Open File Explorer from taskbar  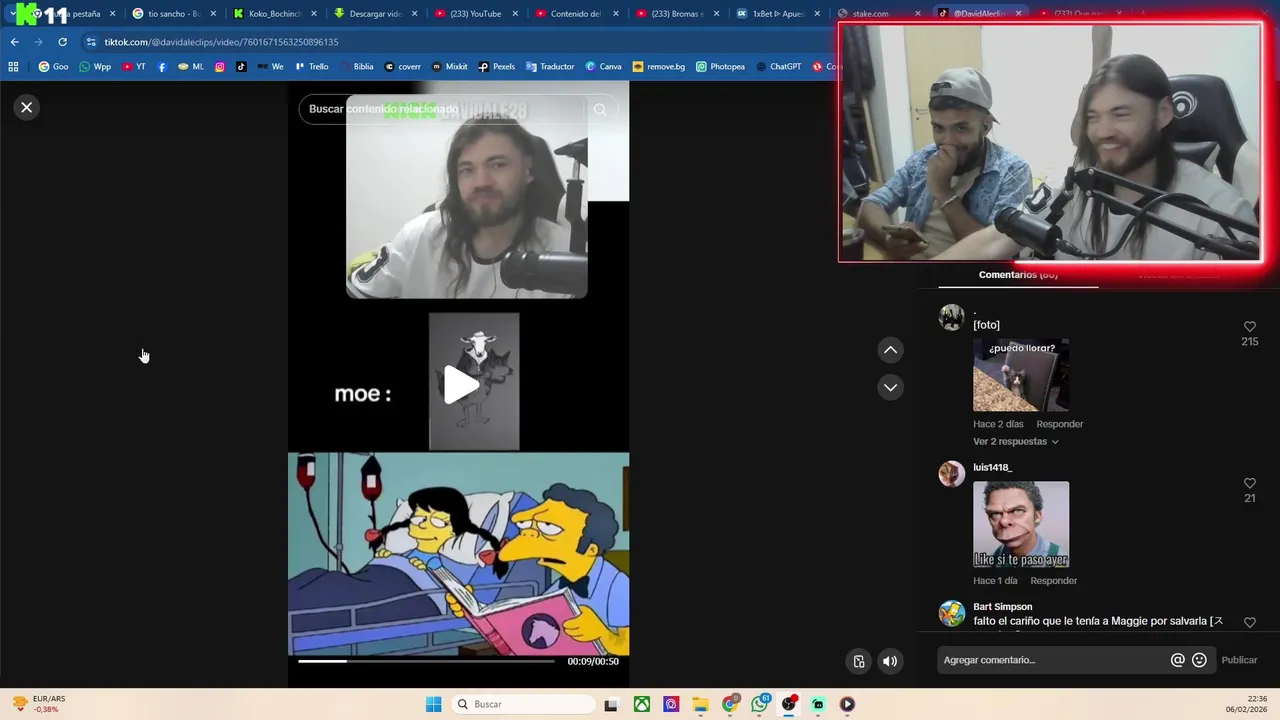point(700,704)
